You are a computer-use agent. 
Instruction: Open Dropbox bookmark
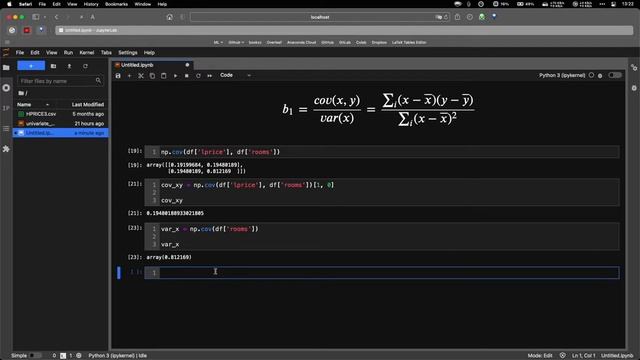click(379, 42)
